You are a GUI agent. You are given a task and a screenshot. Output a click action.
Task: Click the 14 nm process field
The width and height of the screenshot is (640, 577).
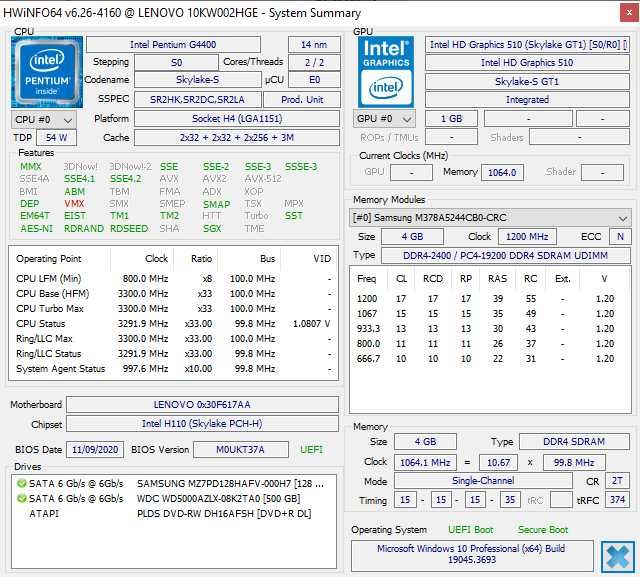(314, 44)
